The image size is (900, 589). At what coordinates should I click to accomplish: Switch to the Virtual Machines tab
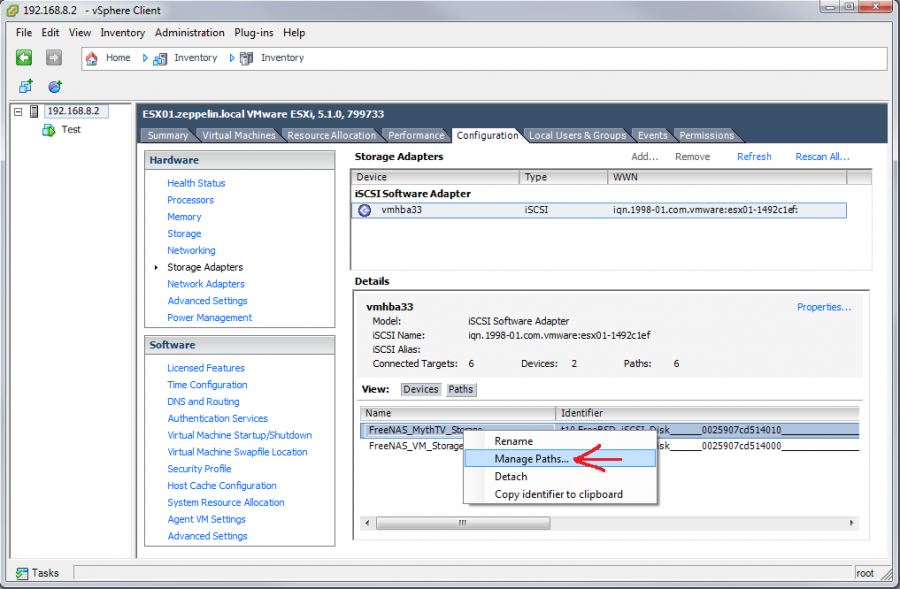point(239,135)
